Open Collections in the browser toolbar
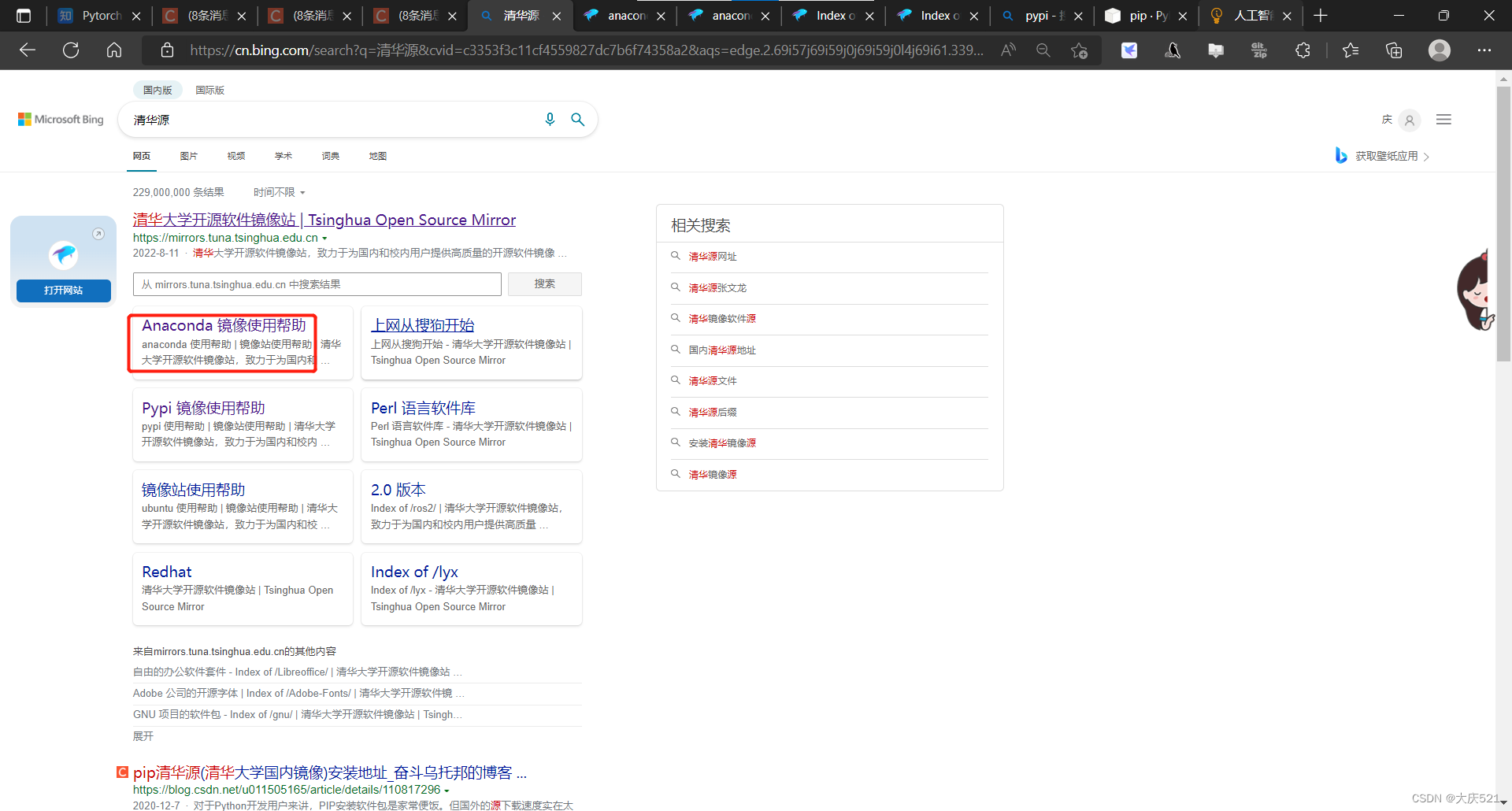 click(1394, 50)
